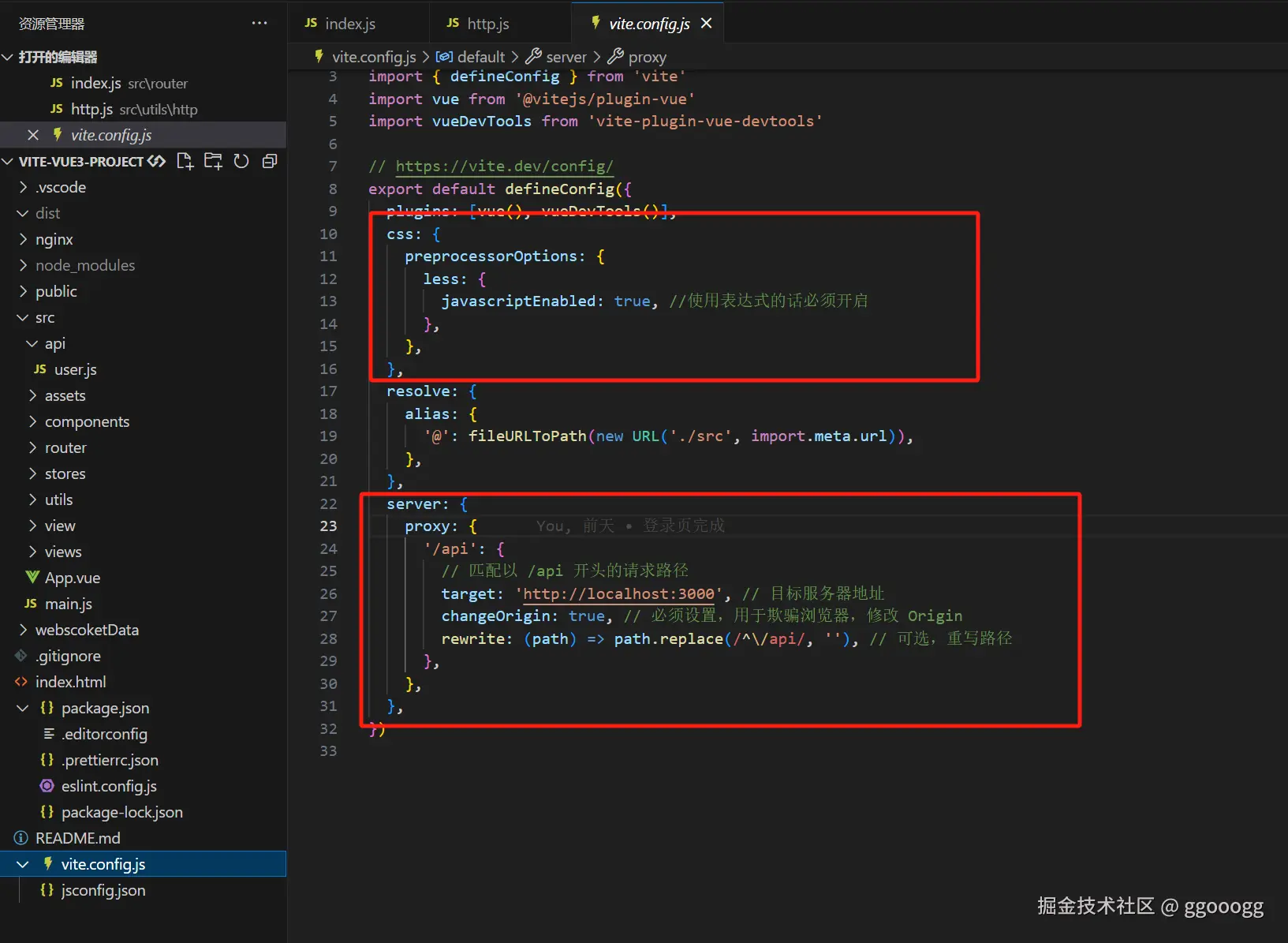Select vite.config.js in the project tree
This screenshot has width=1288, height=943.
[143, 864]
